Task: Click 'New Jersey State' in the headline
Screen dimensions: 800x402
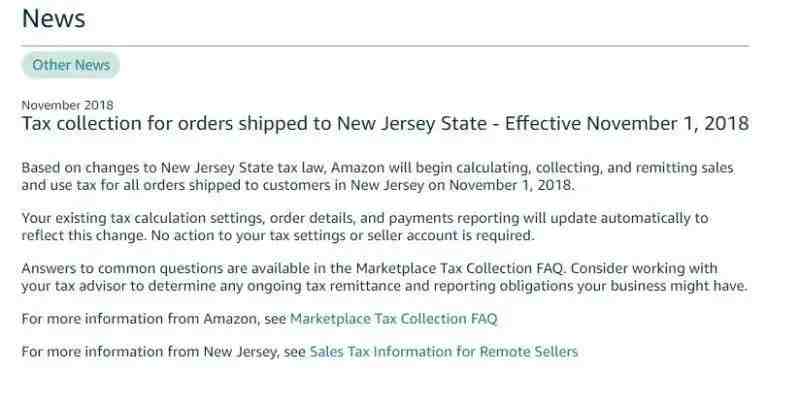Action: (412, 124)
